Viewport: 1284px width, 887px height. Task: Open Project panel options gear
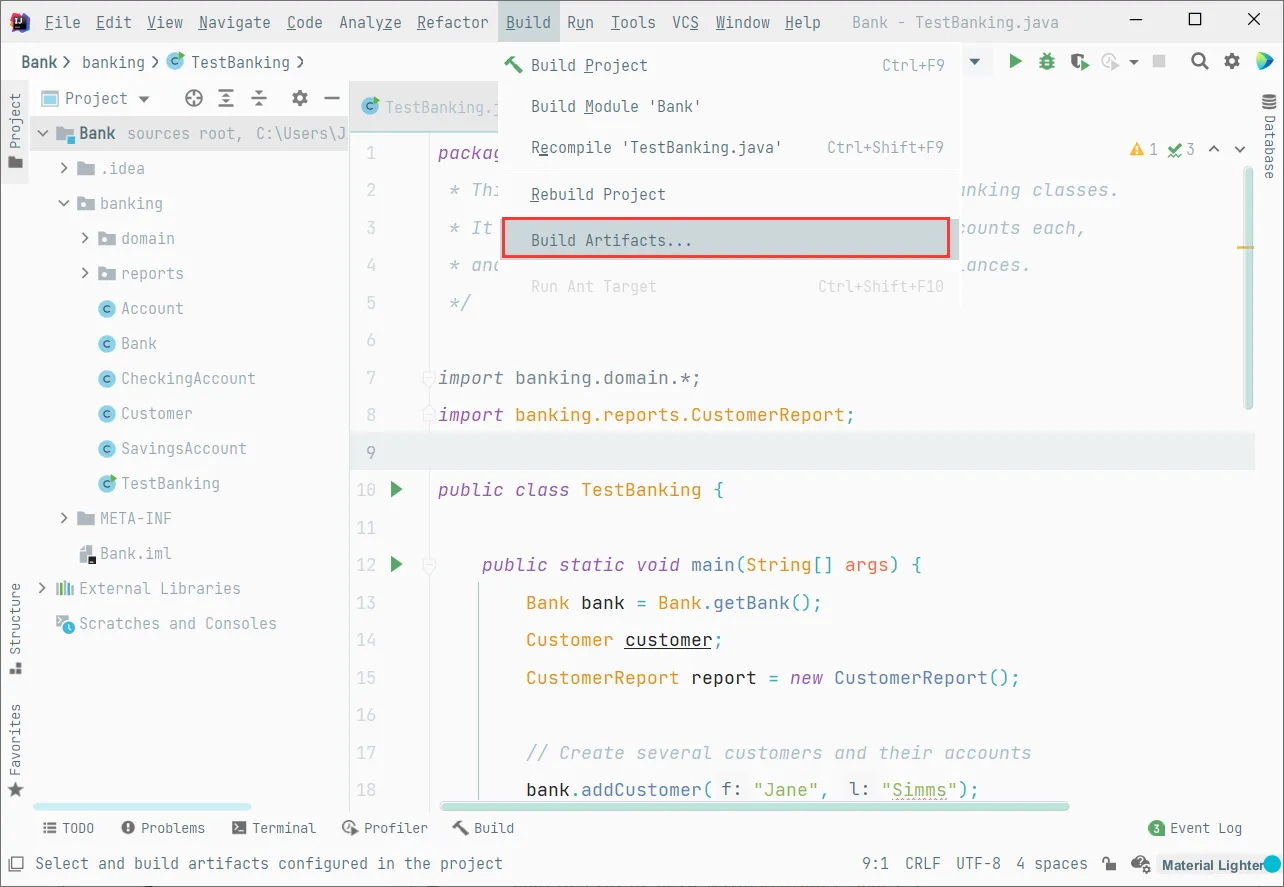(299, 98)
